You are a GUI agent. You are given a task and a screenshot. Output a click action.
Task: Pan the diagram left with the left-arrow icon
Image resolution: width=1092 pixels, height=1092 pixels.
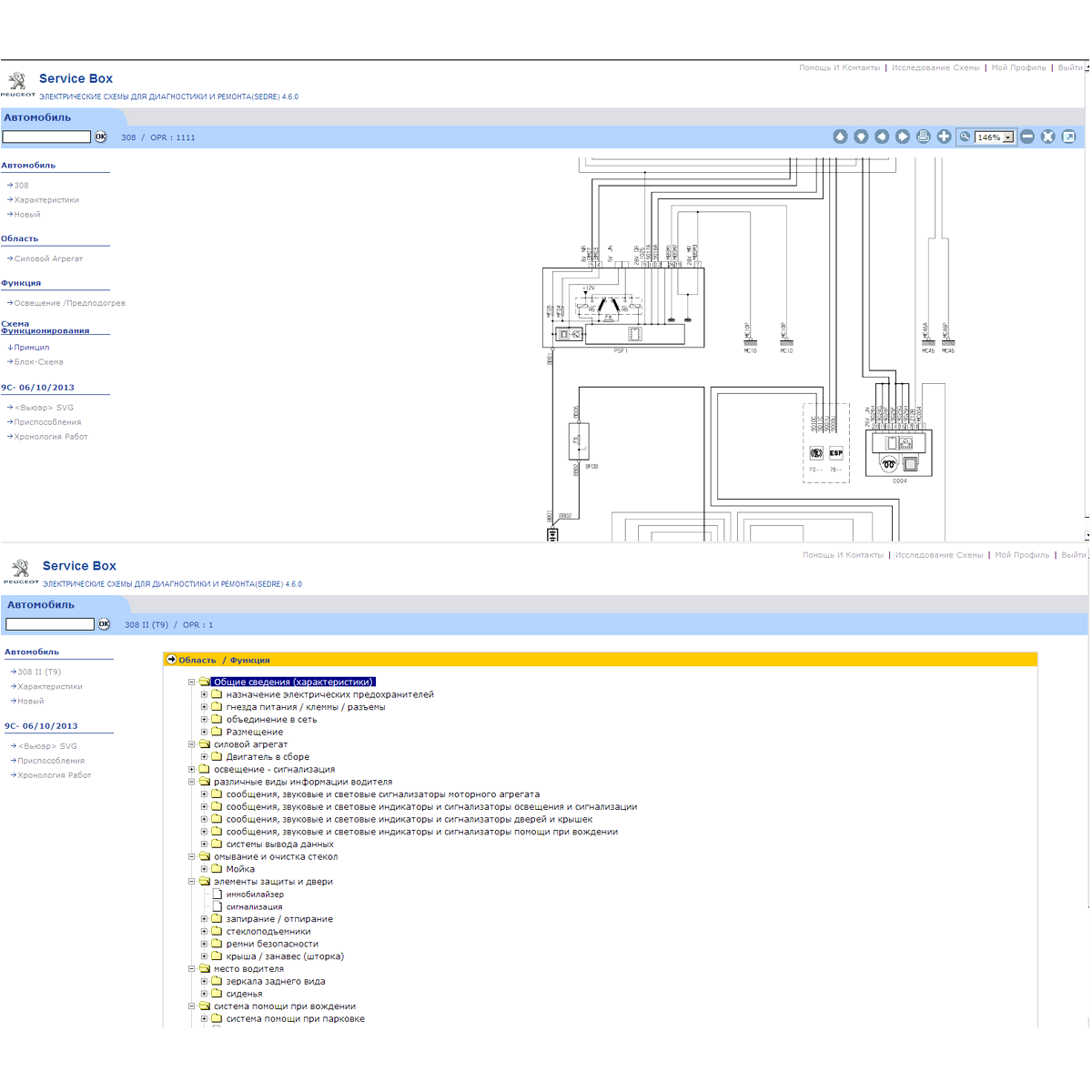pyautogui.click(x=882, y=136)
